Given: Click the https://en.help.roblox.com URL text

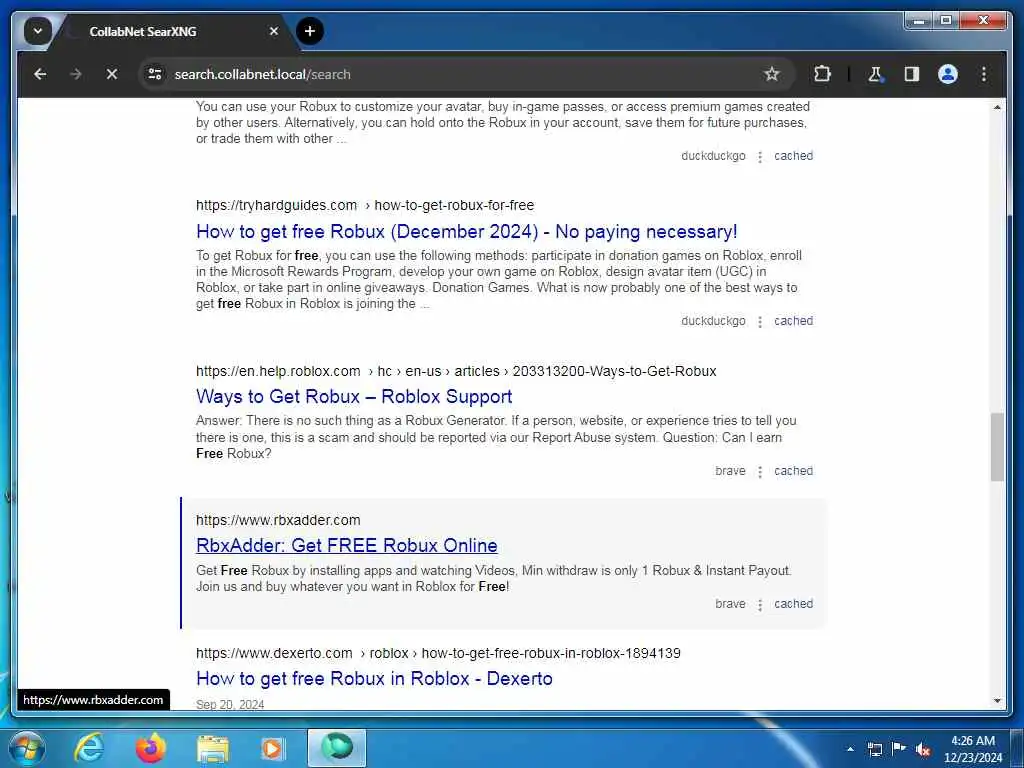Looking at the screenshot, I should point(278,371).
